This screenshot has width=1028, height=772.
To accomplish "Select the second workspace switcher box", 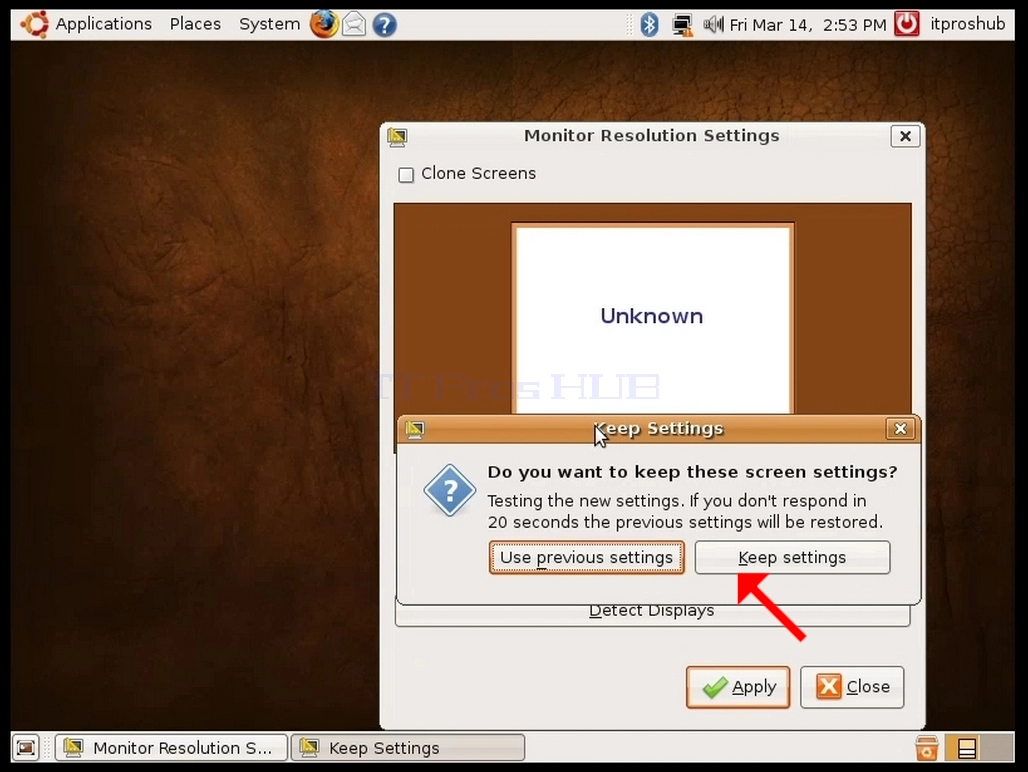I will point(998,748).
